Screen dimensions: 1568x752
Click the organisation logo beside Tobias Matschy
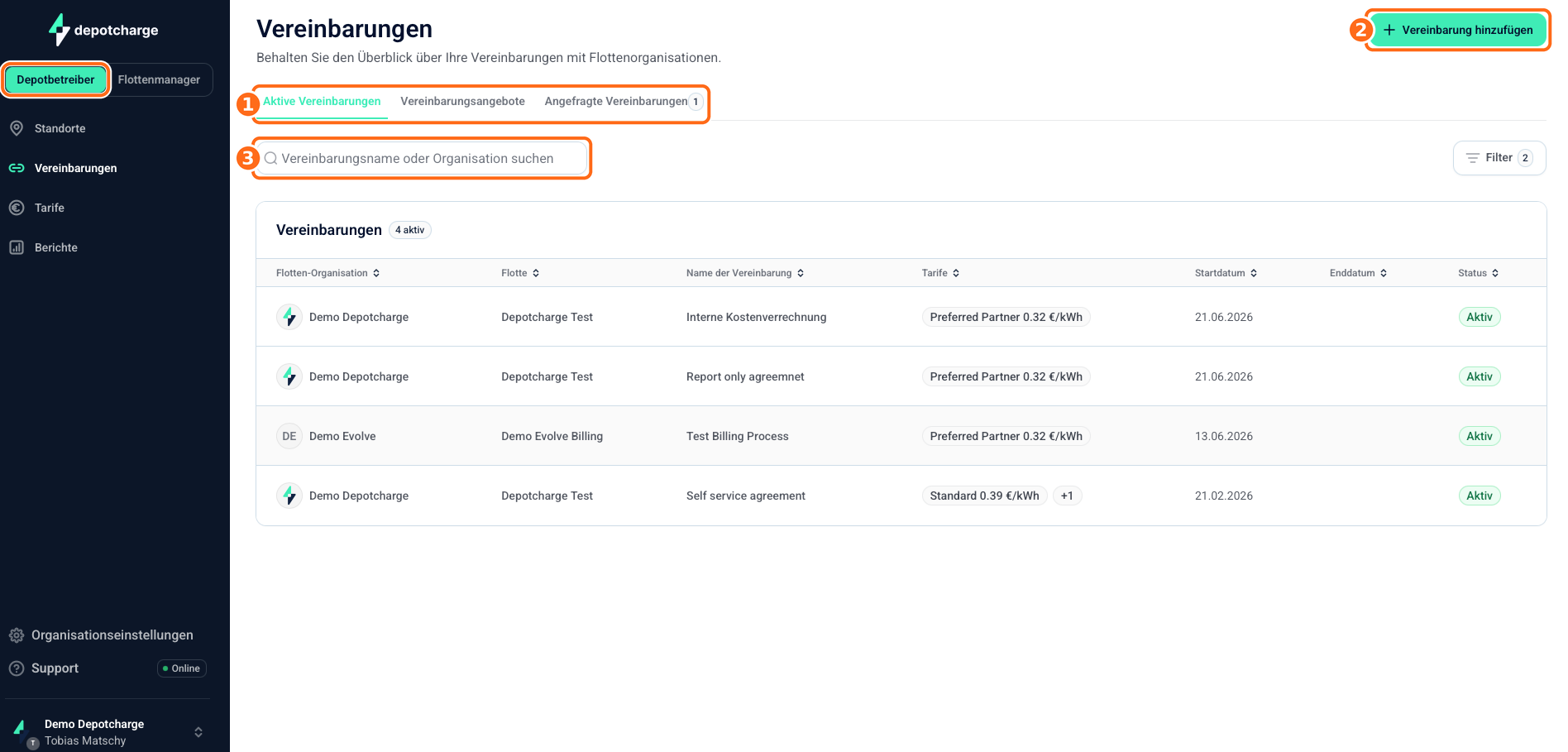20,730
